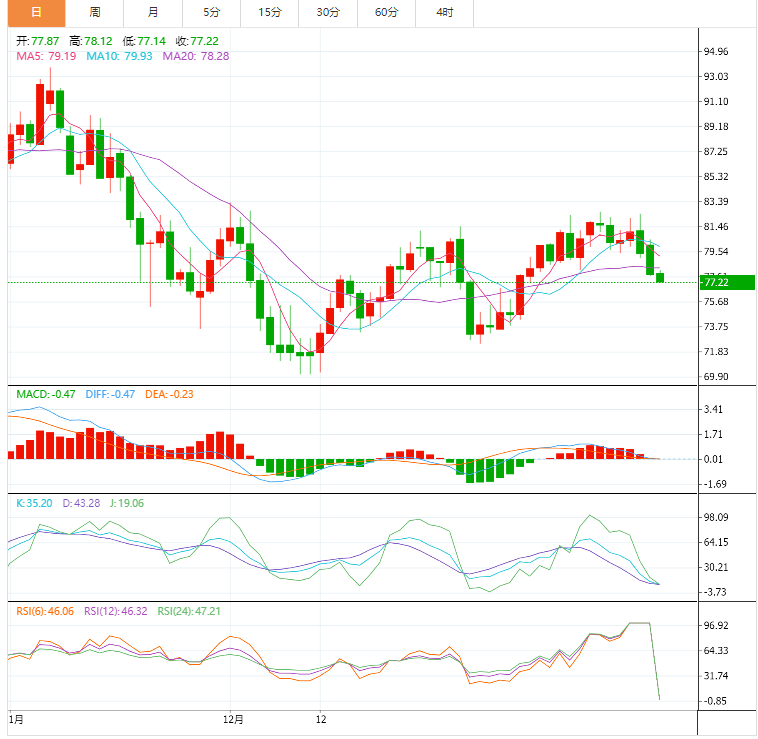Select the 60分 interval tab

[x=386, y=13]
